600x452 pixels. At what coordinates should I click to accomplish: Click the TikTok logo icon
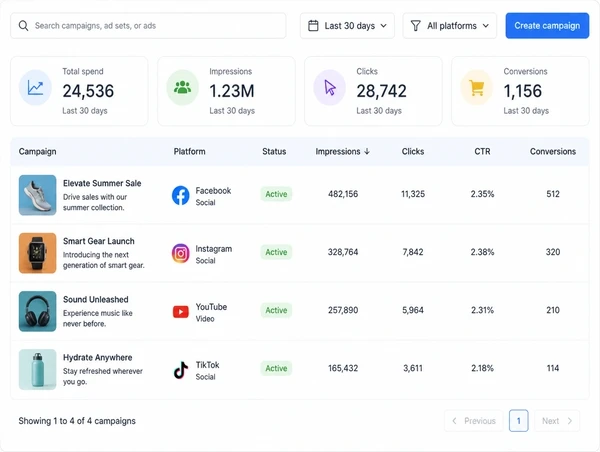(x=181, y=370)
